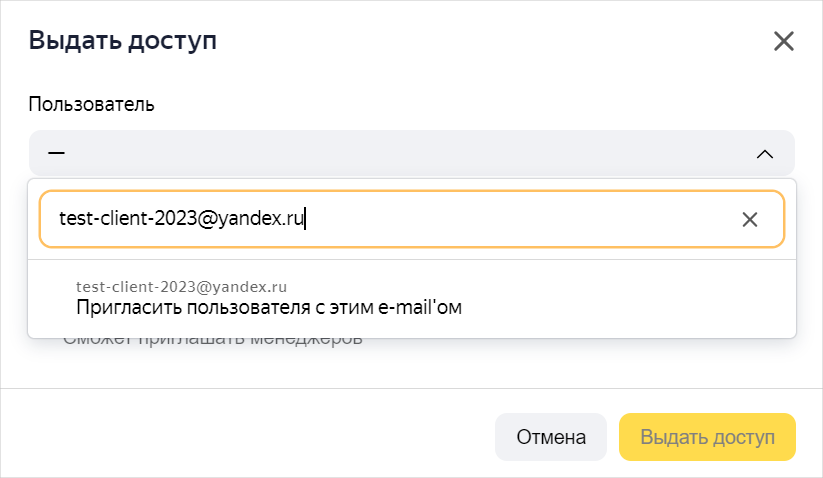Click the dash placeholder in user select

(56, 153)
